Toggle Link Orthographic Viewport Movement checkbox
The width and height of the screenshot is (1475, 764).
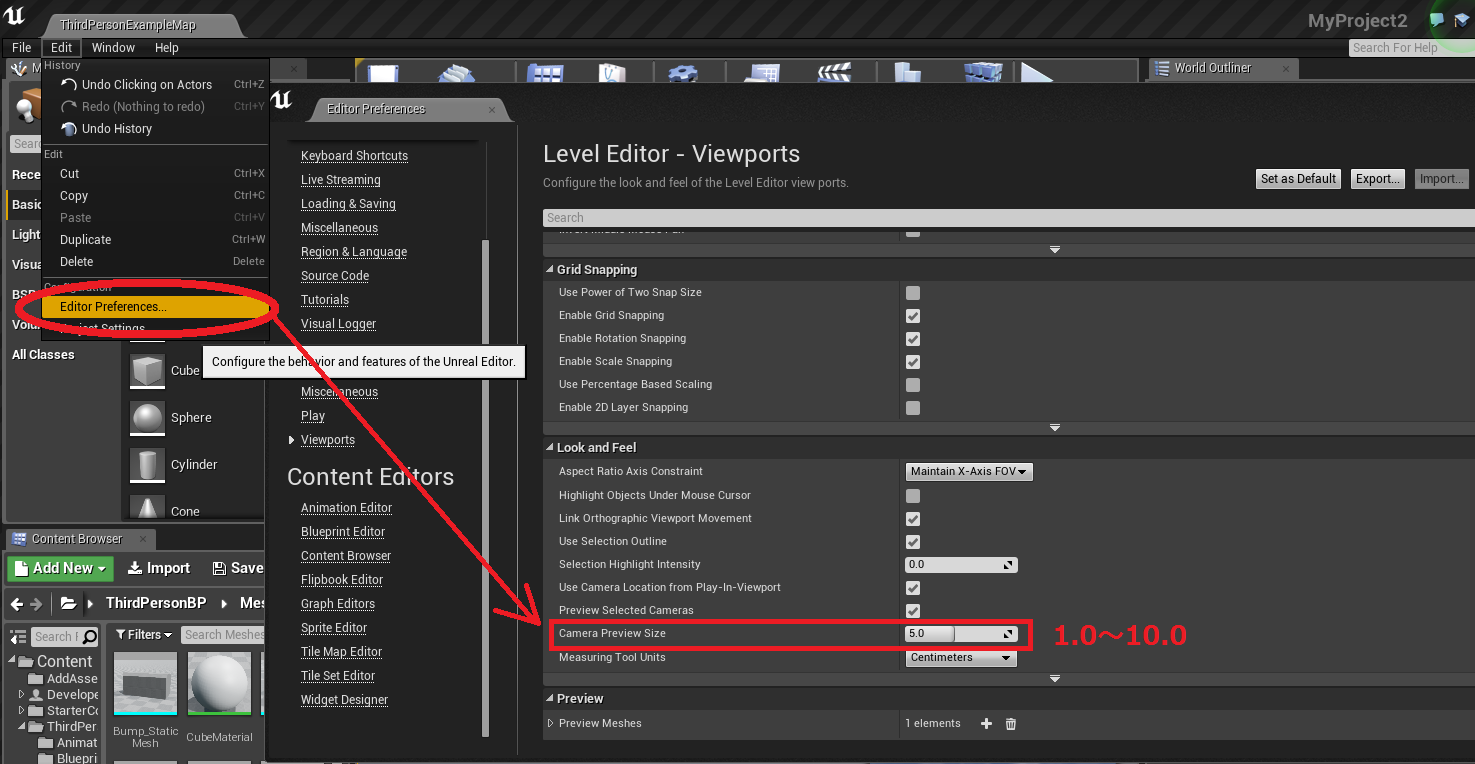[x=913, y=519]
